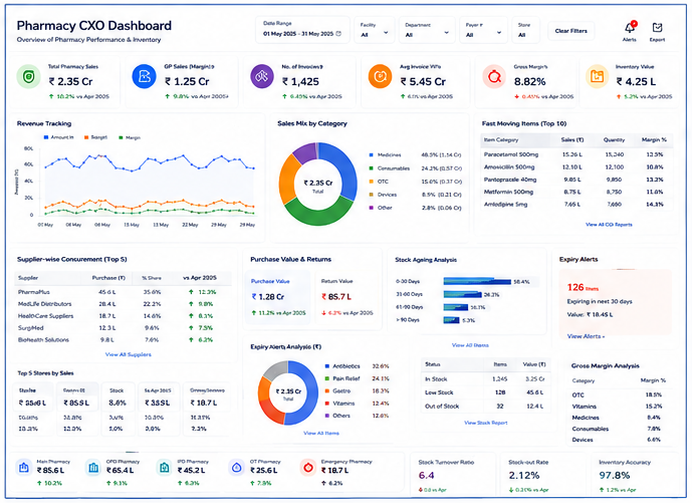Click the Inventory Accuracy 97.8% value
692x503 pixels.
pyautogui.click(x=614, y=476)
